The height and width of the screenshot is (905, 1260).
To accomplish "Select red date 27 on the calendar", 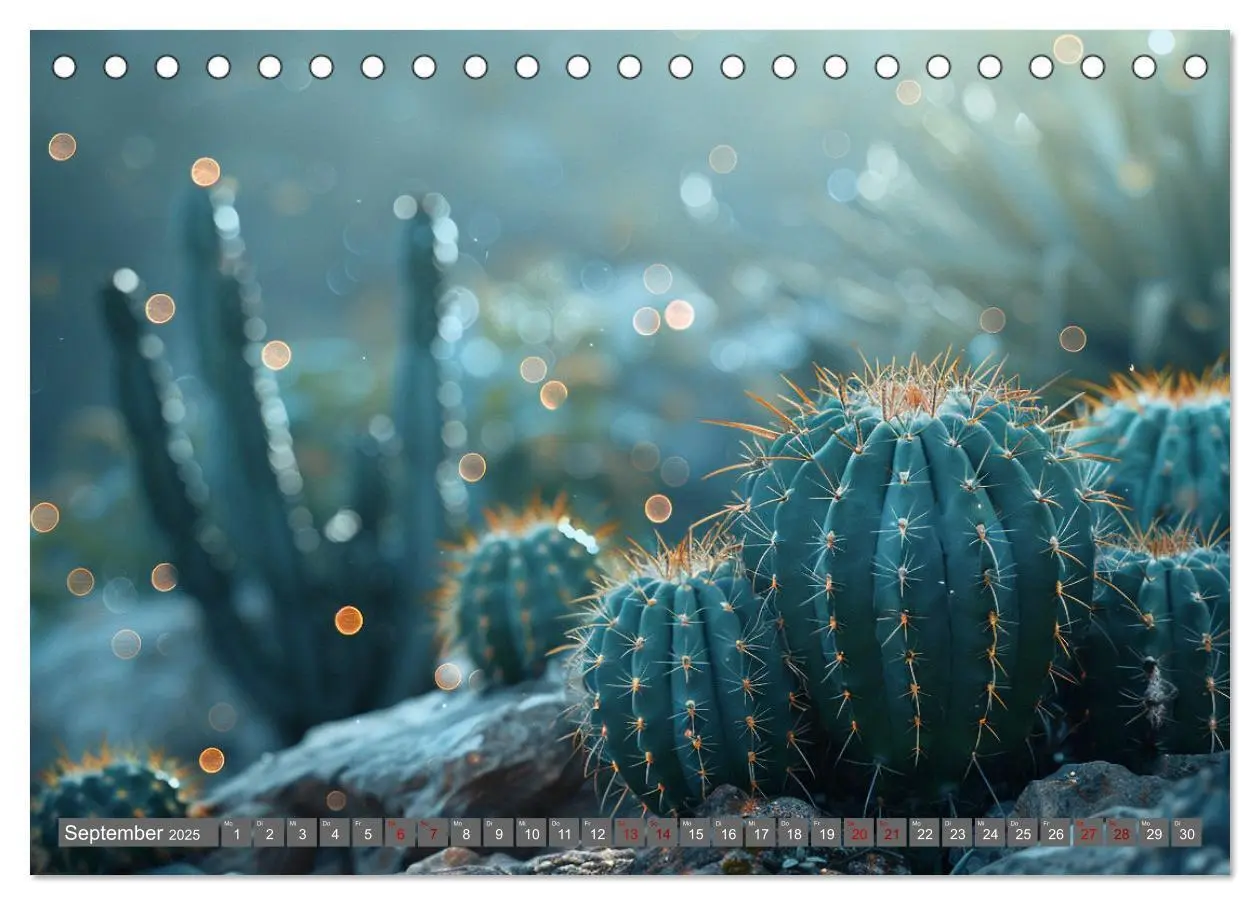I will [1088, 833].
